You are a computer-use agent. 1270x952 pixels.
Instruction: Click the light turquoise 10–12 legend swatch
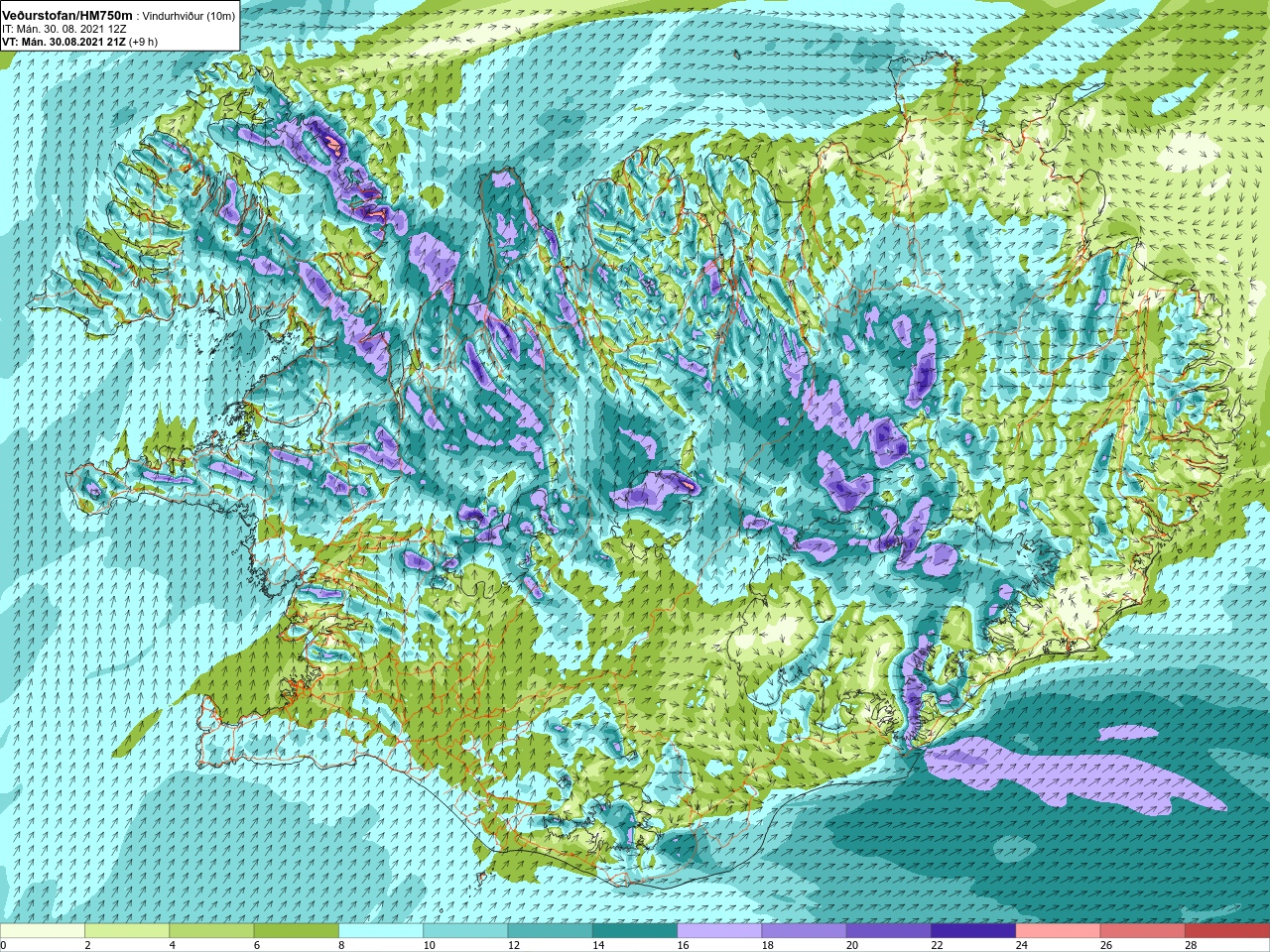pyautogui.click(x=465, y=931)
